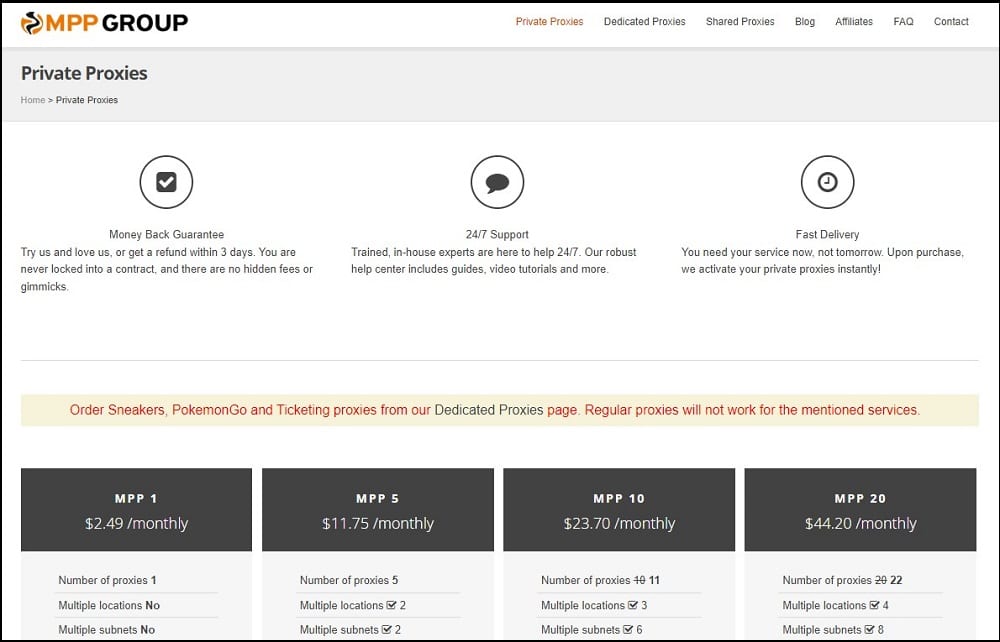Click the "Money Back Guarantee" heading
The image size is (1000, 642).
[x=166, y=235]
